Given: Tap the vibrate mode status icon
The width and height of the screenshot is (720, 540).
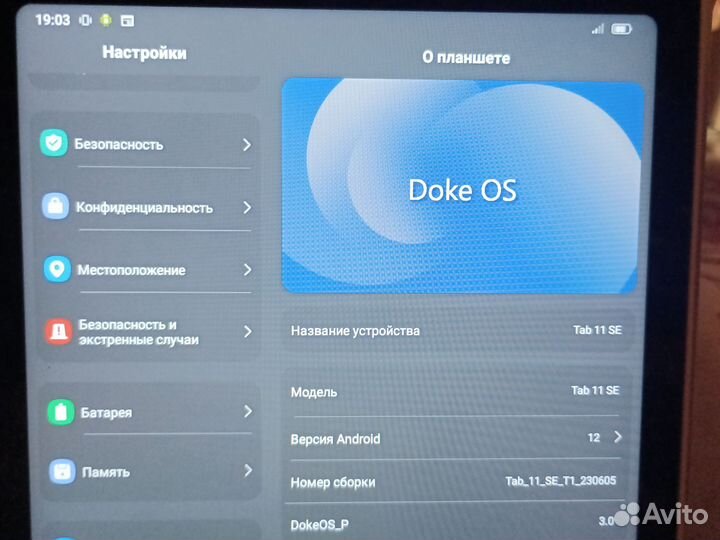Looking at the screenshot, I should (x=85, y=20).
